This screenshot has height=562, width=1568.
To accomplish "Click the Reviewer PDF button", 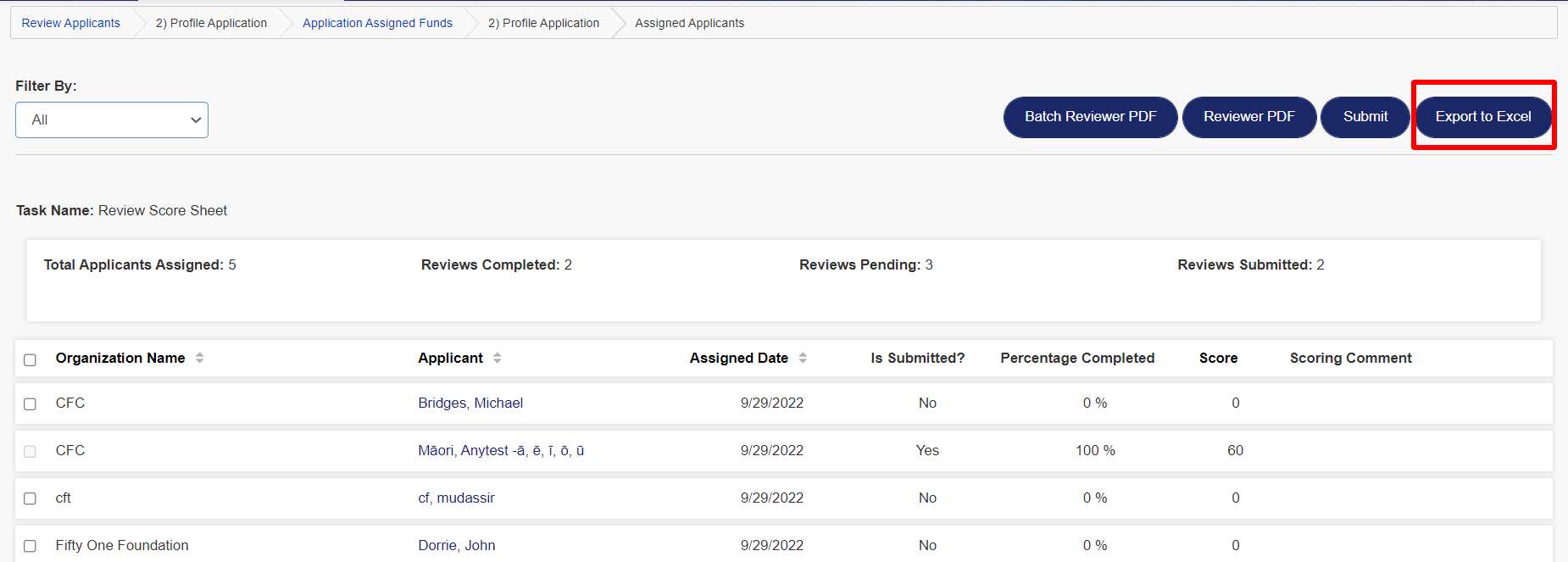I will pyautogui.click(x=1249, y=117).
